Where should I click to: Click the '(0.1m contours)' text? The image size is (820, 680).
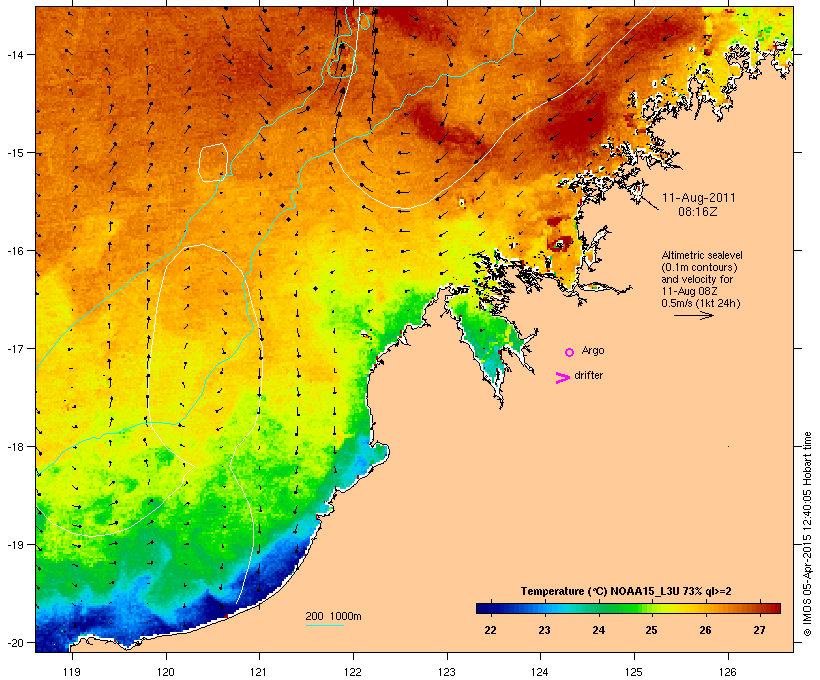[x=699, y=267]
